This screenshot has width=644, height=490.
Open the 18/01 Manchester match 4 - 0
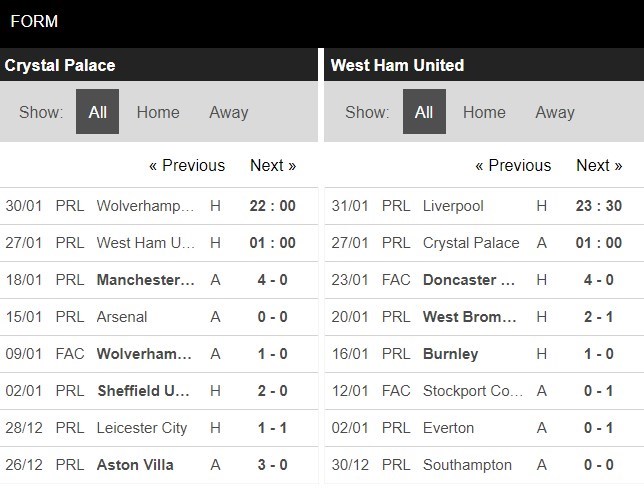[159, 280]
